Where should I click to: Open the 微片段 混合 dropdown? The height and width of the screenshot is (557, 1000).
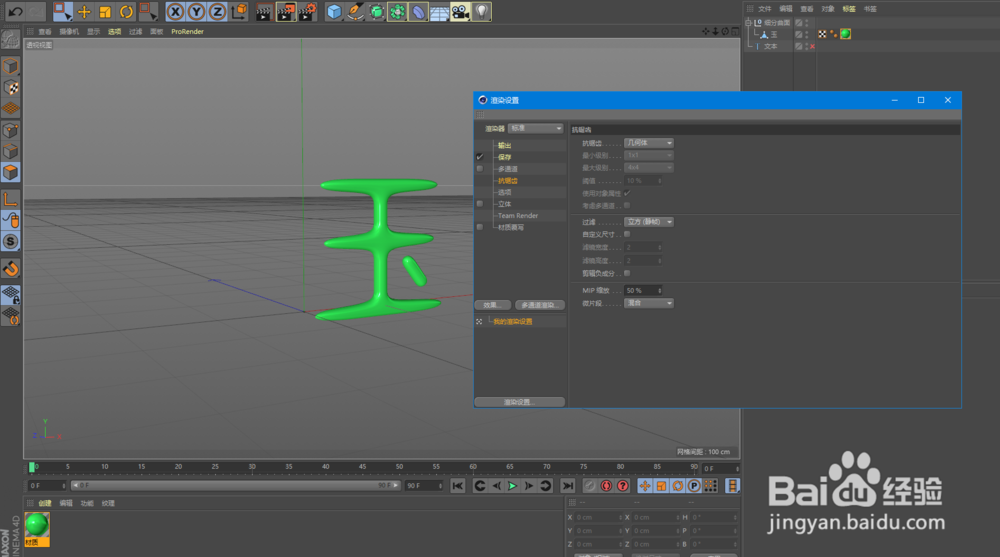[649, 303]
